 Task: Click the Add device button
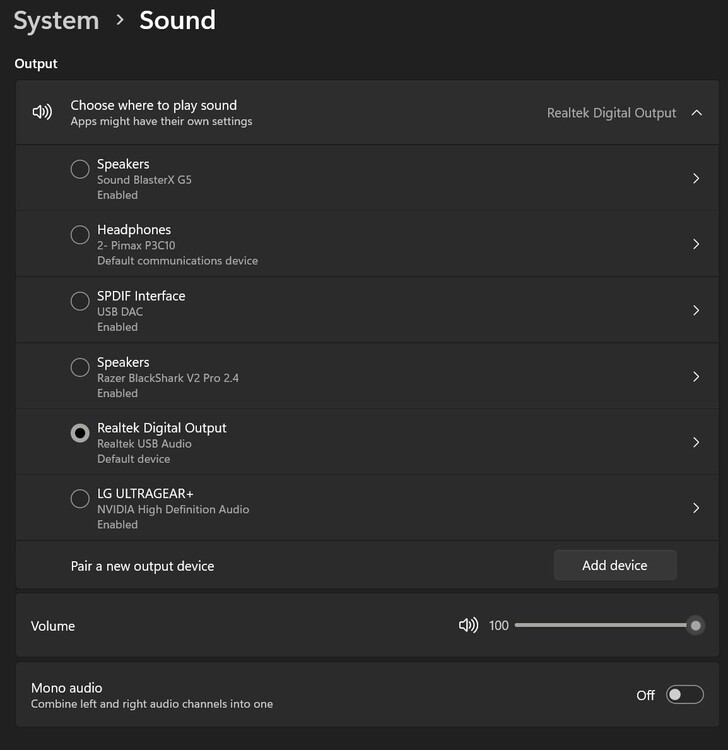615,565
